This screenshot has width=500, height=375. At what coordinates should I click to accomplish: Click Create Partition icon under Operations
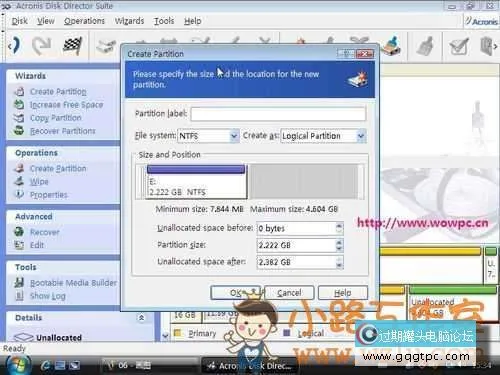19,168
